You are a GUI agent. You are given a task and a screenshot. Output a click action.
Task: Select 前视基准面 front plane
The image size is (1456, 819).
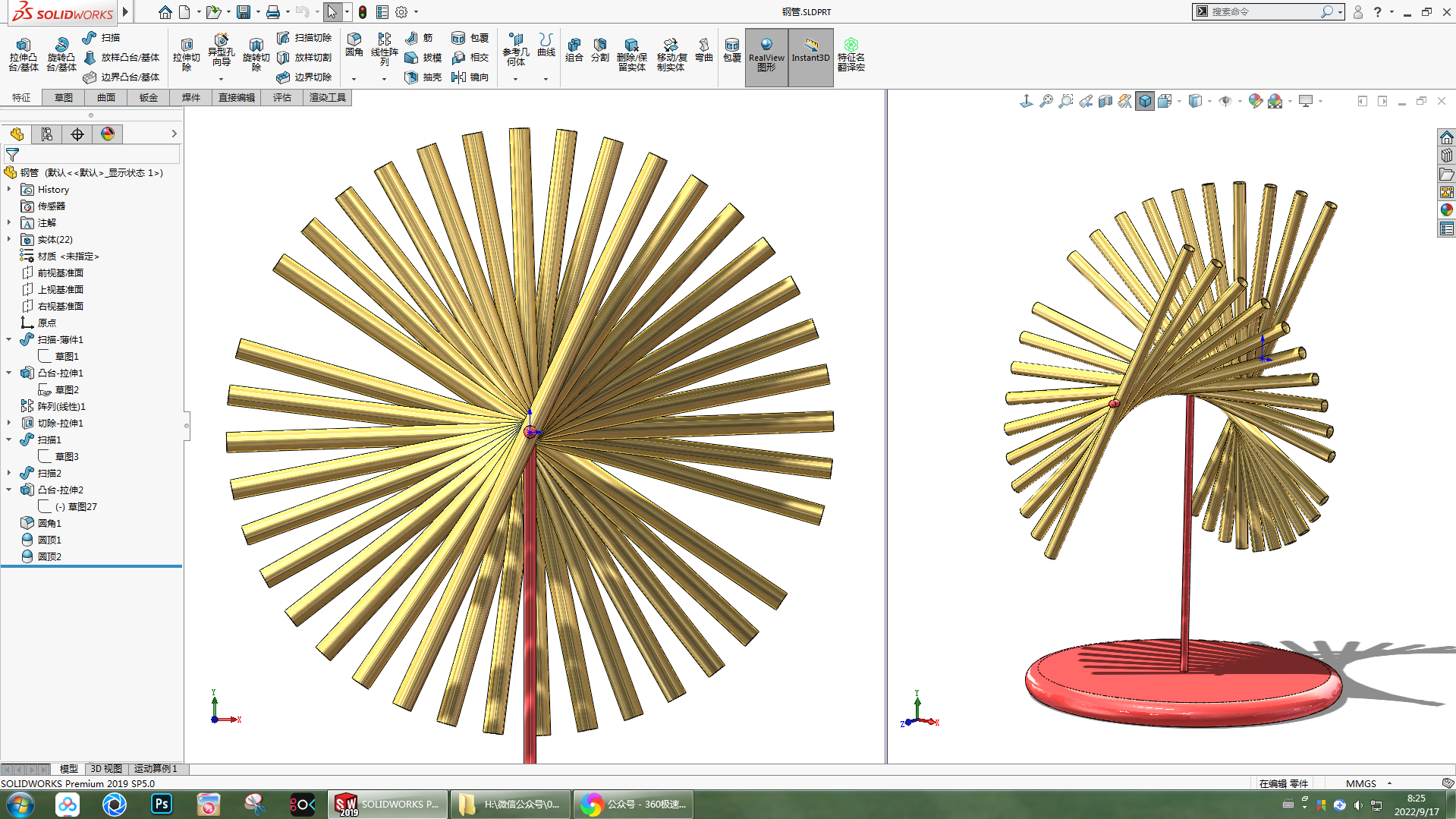(61, 272)
